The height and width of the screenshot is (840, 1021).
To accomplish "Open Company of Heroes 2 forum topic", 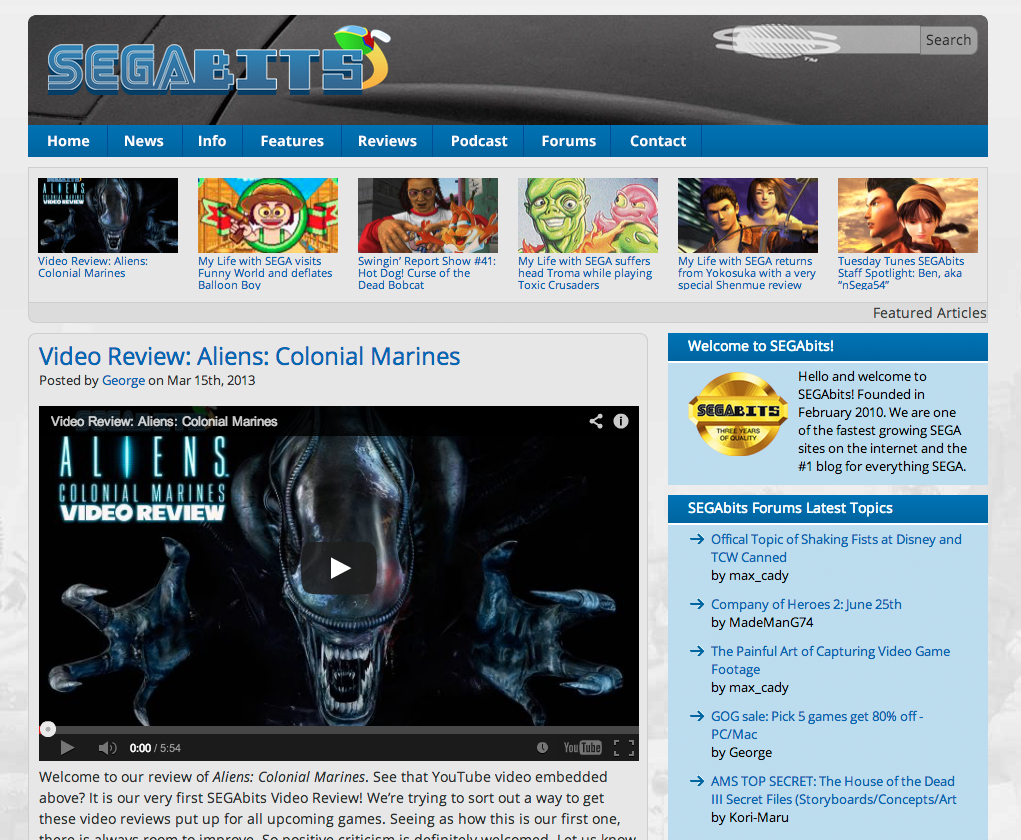I will pos(806,604).
